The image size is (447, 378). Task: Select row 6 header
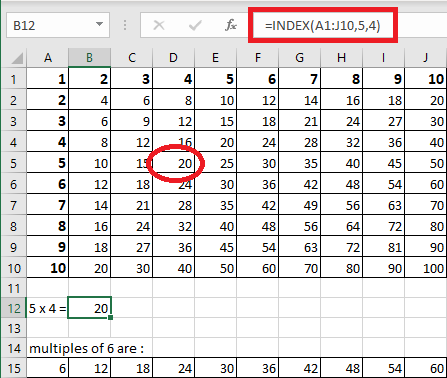click(14, 184)
